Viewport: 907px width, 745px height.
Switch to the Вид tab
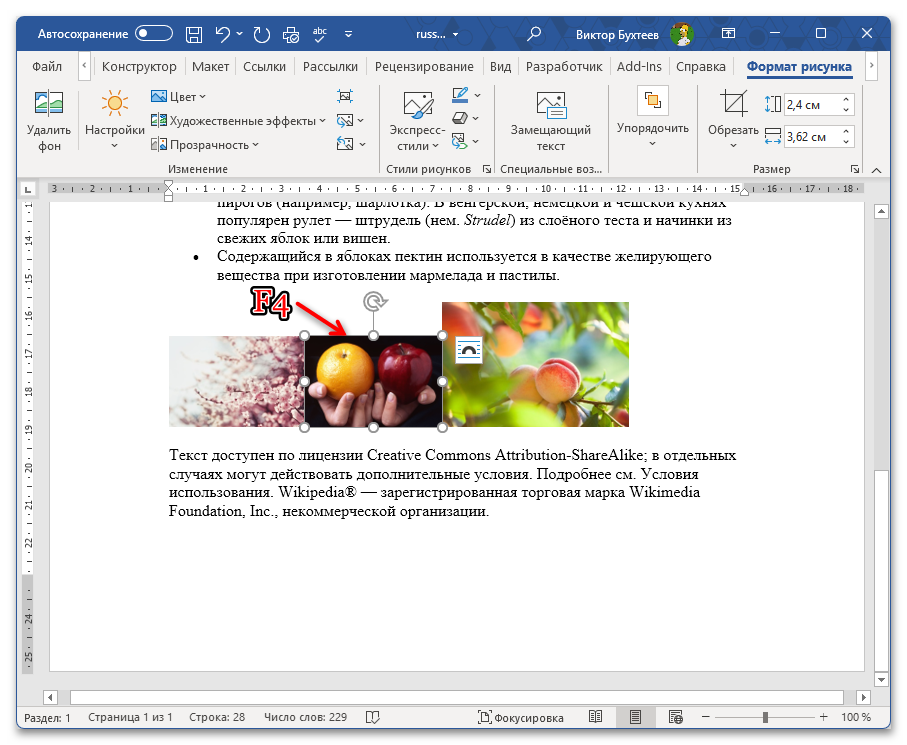click(500, 67)
